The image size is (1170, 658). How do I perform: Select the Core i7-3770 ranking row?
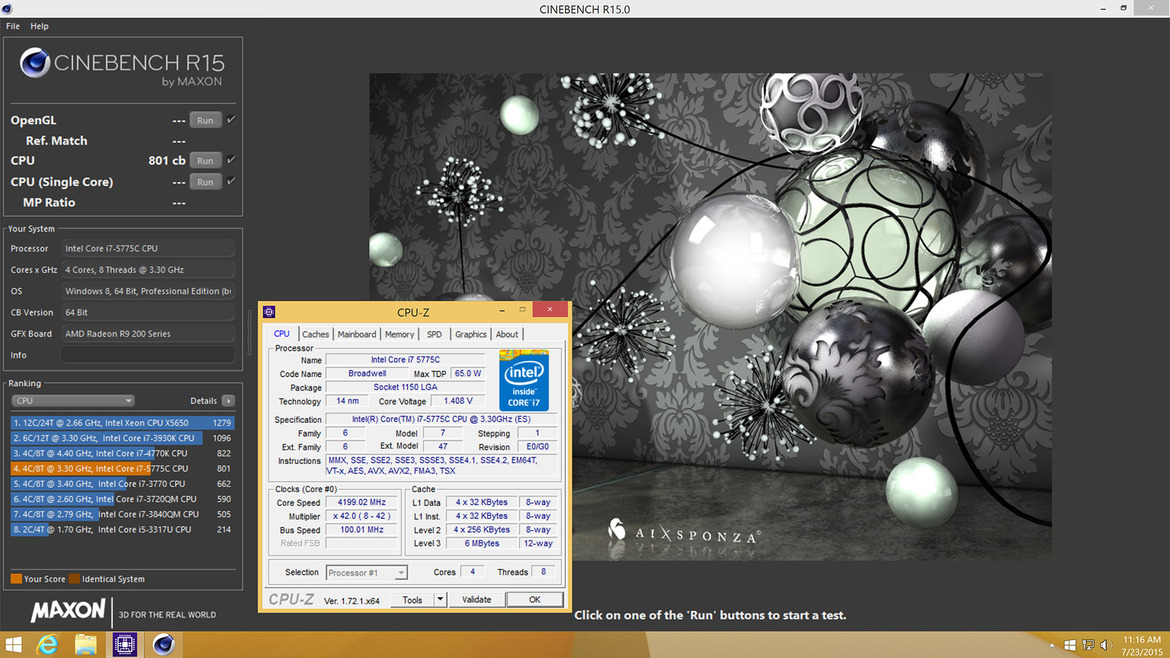coord(122,483)
